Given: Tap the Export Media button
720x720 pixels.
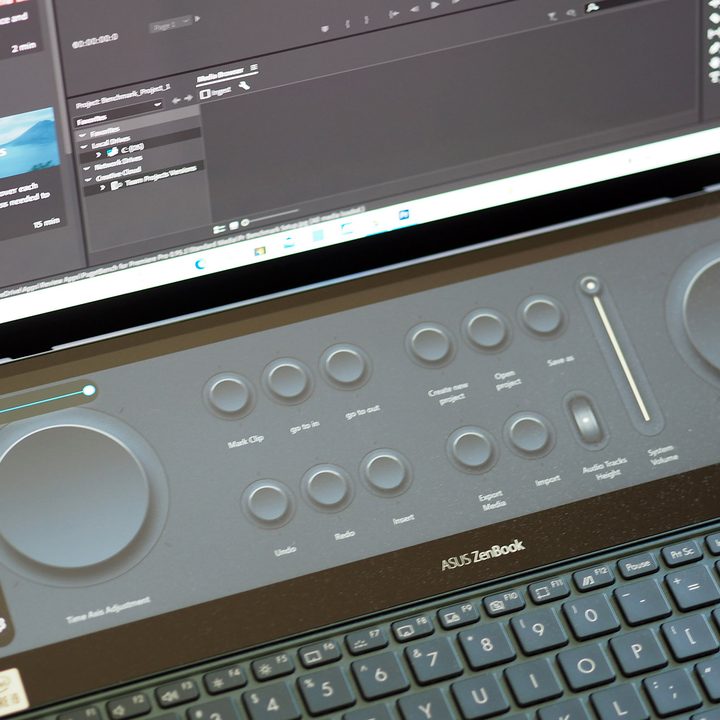Looking at the screenshot, I should coord(472,449).
